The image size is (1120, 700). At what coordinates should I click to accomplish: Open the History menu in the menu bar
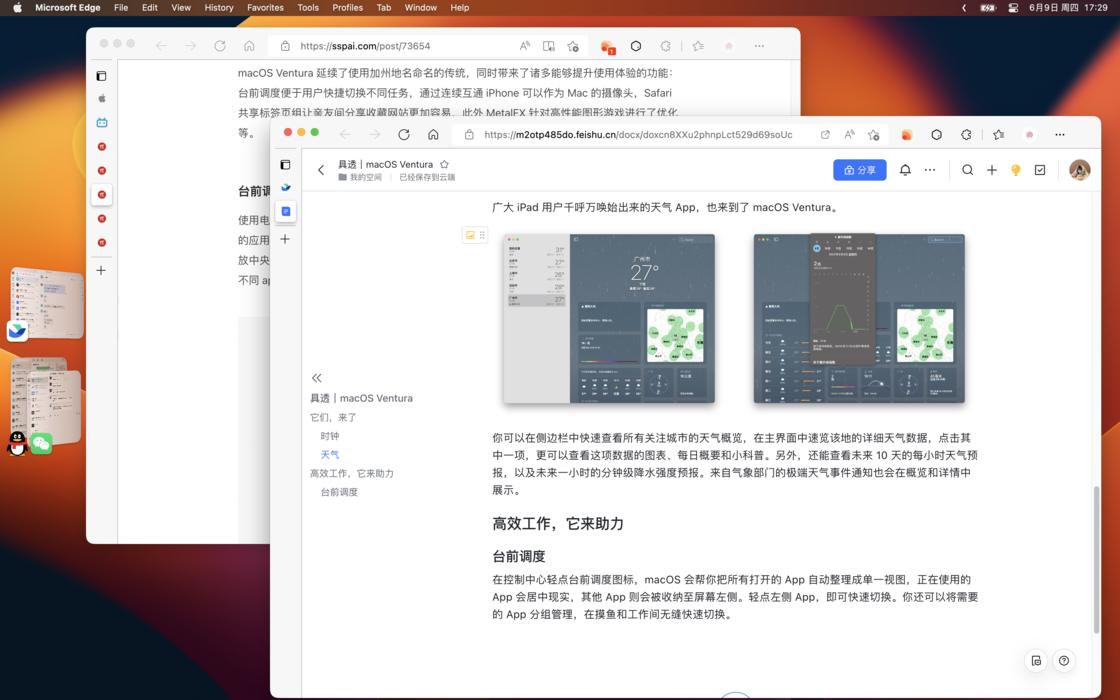(x=218, y=7)
